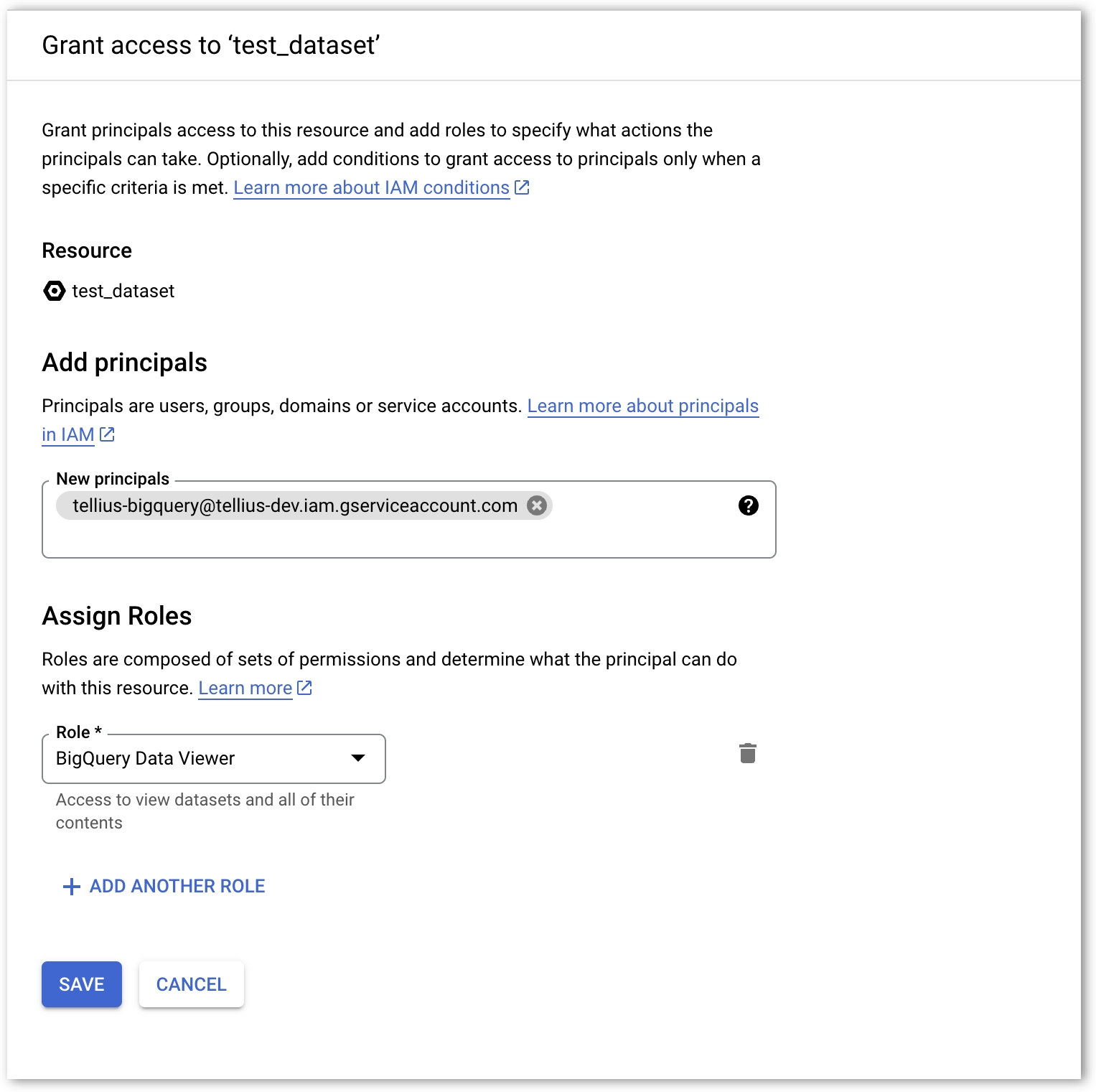The width and height of the screenshot is (1096, 1092).
Task: Click external link icon after Learn more
Action: (x=305, y=688)
